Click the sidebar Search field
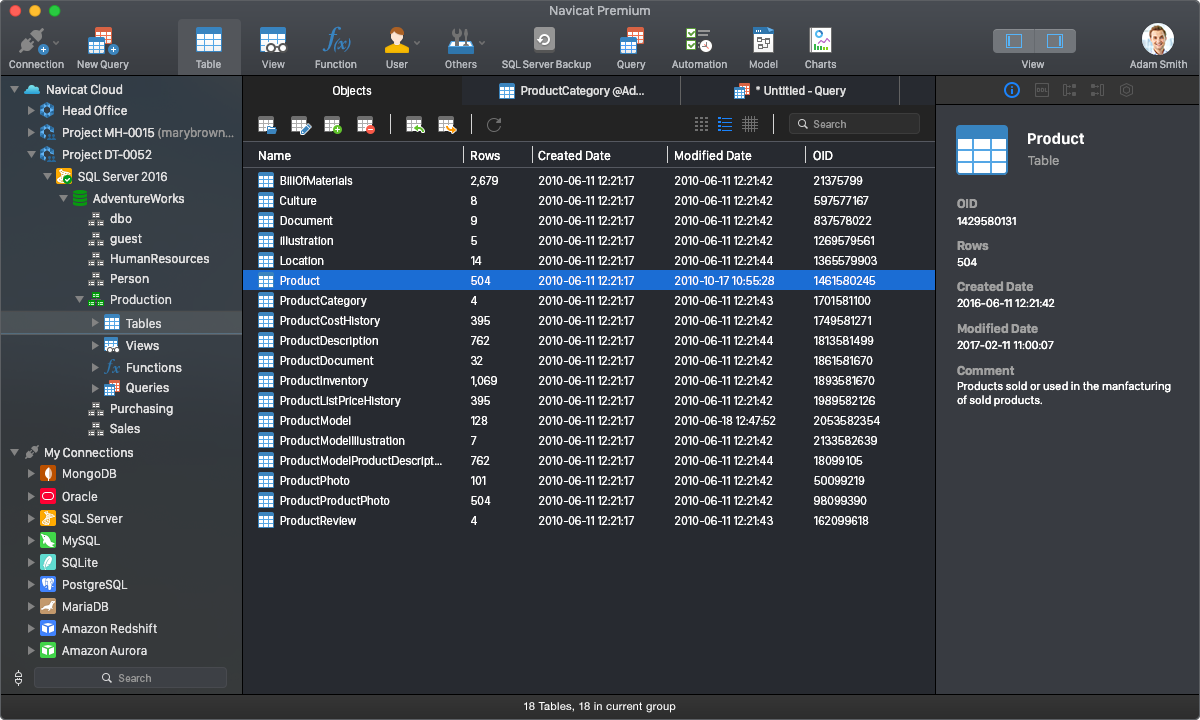 130,678
